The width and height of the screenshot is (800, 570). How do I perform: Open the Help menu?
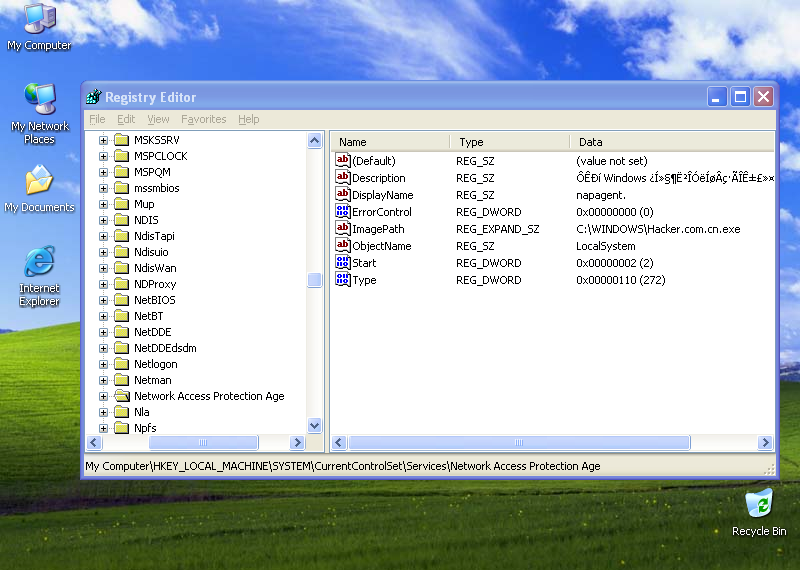(248, 119)
